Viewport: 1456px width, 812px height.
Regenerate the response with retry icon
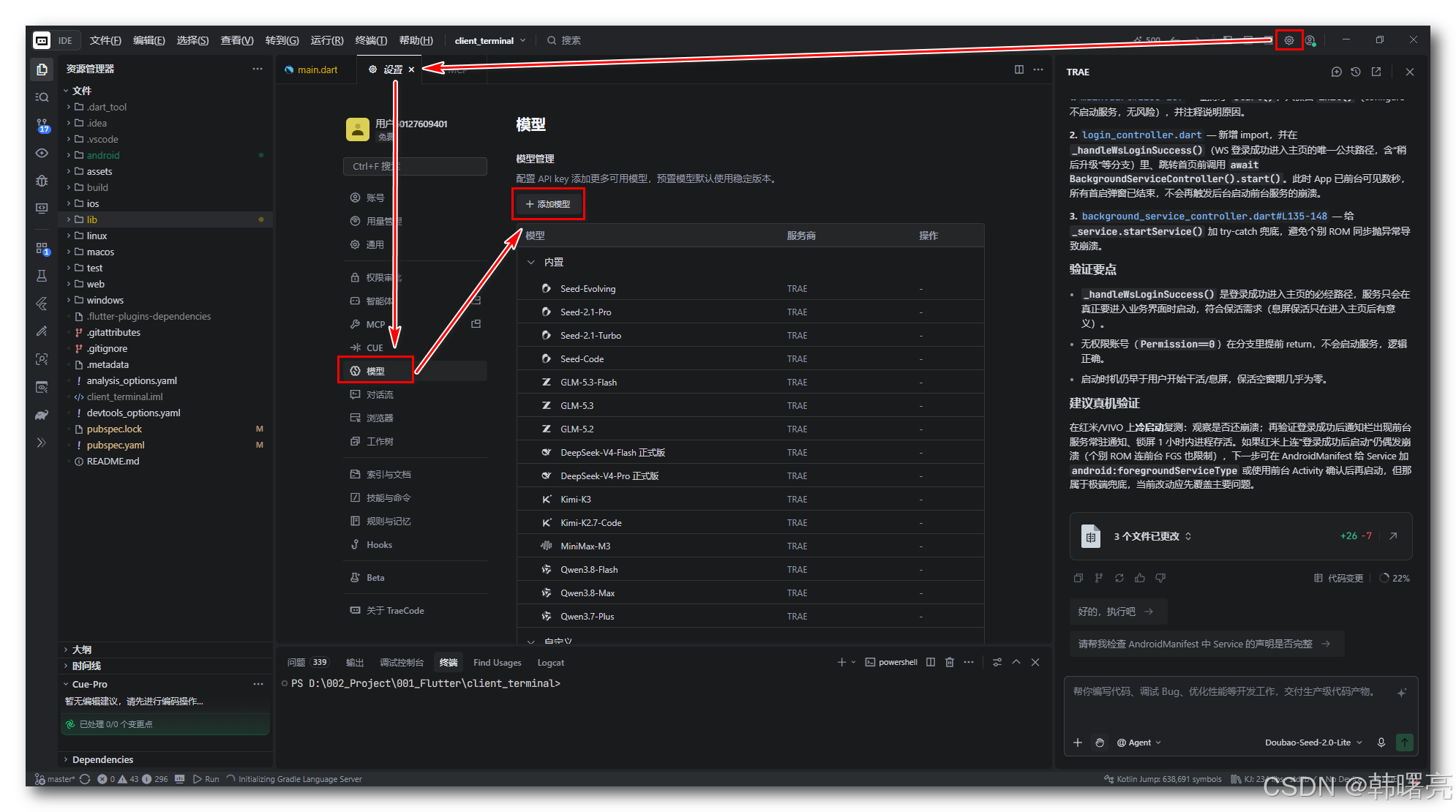(1119, 578)
